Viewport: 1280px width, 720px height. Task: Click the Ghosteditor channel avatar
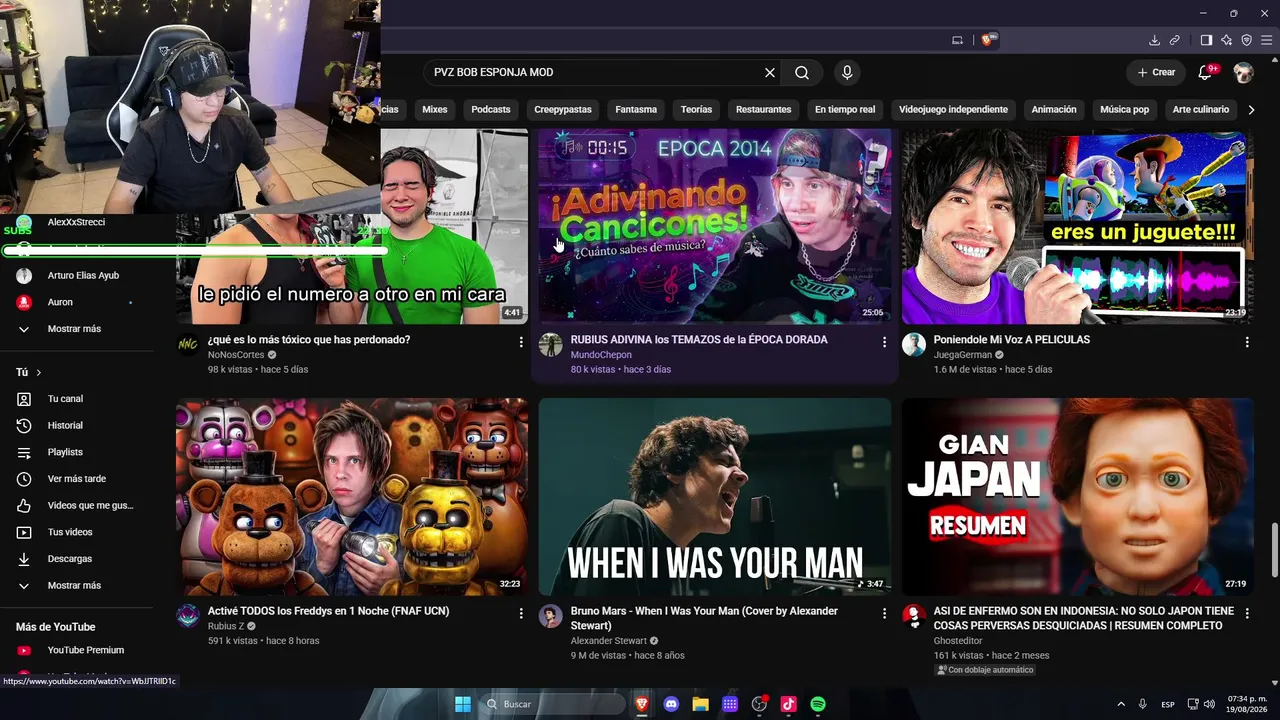pos(914,616)
